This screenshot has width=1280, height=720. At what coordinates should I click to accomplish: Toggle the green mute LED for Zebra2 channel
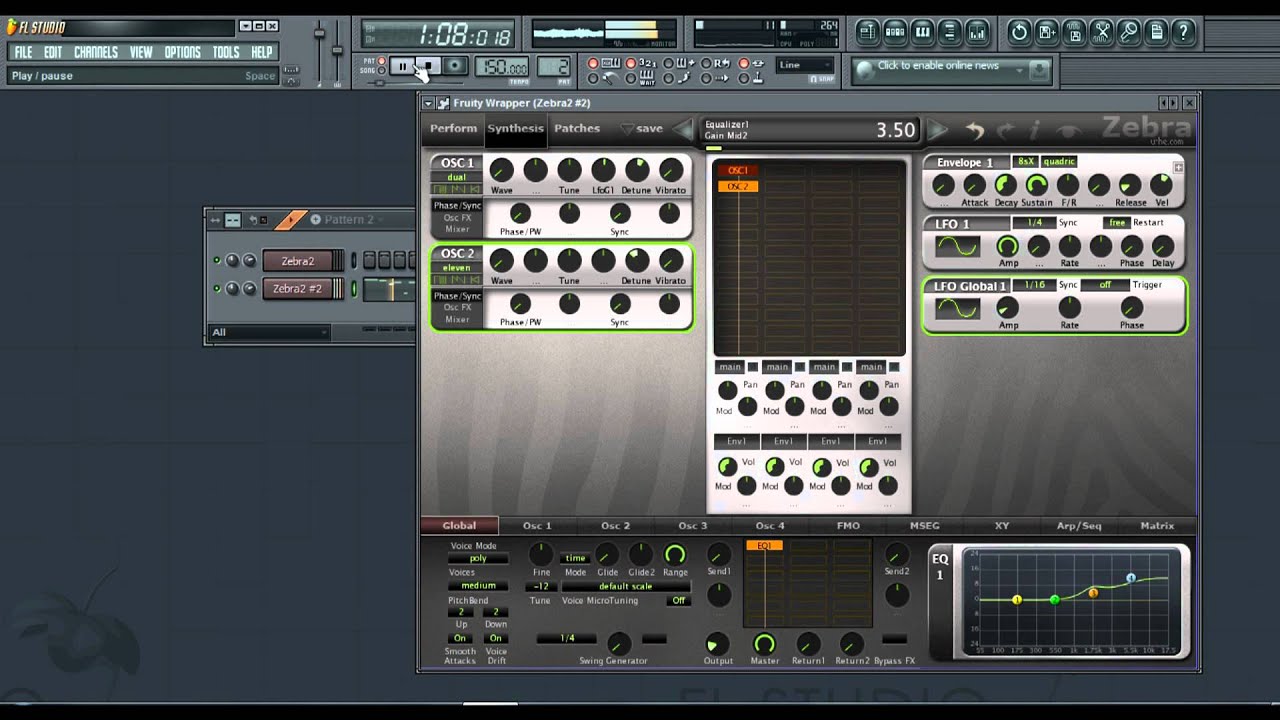[217, 261]
